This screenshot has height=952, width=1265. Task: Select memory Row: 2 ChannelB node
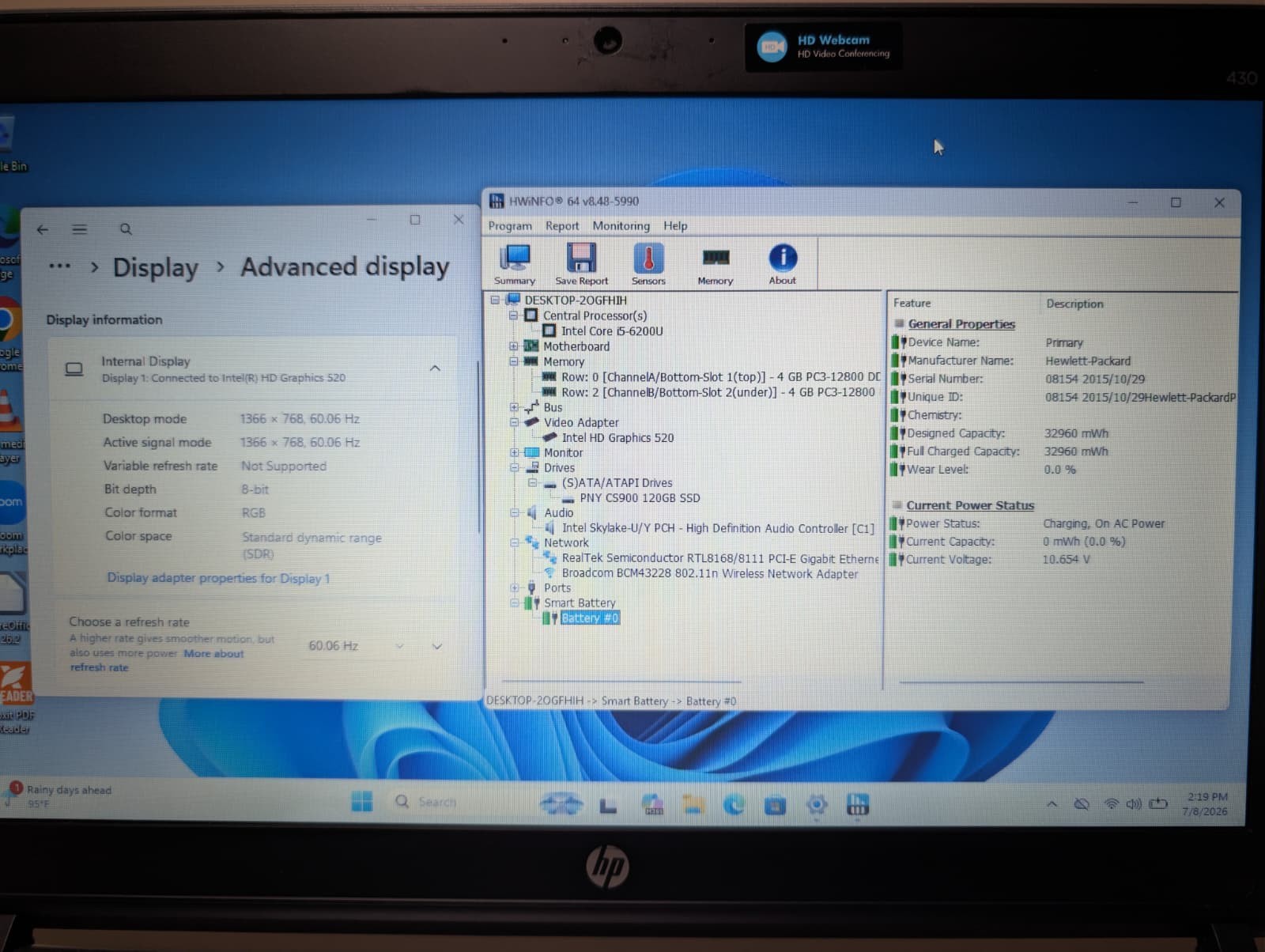[x=718, y=391]
